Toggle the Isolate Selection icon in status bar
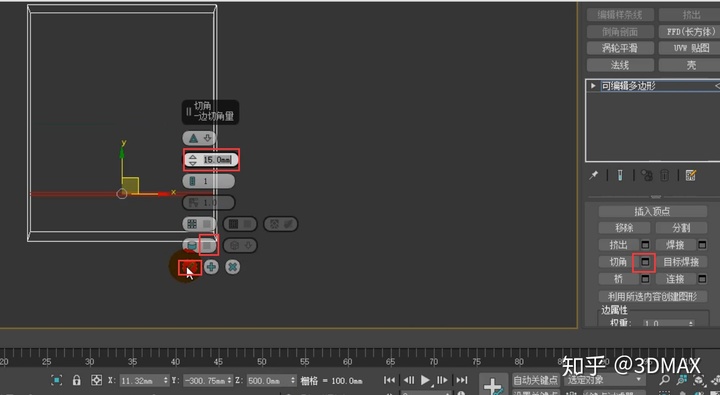 pyautogui.click(x=56, y=380)
